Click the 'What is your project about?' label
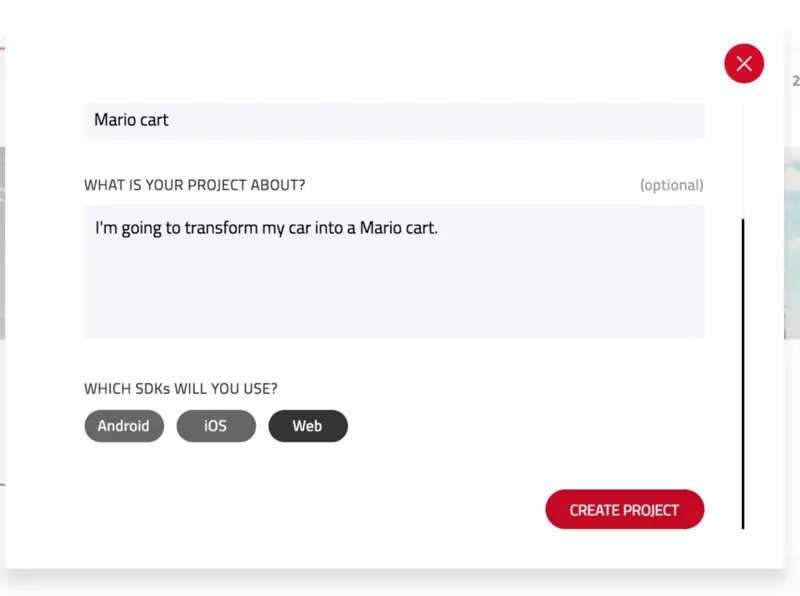 tap(195, 185)
